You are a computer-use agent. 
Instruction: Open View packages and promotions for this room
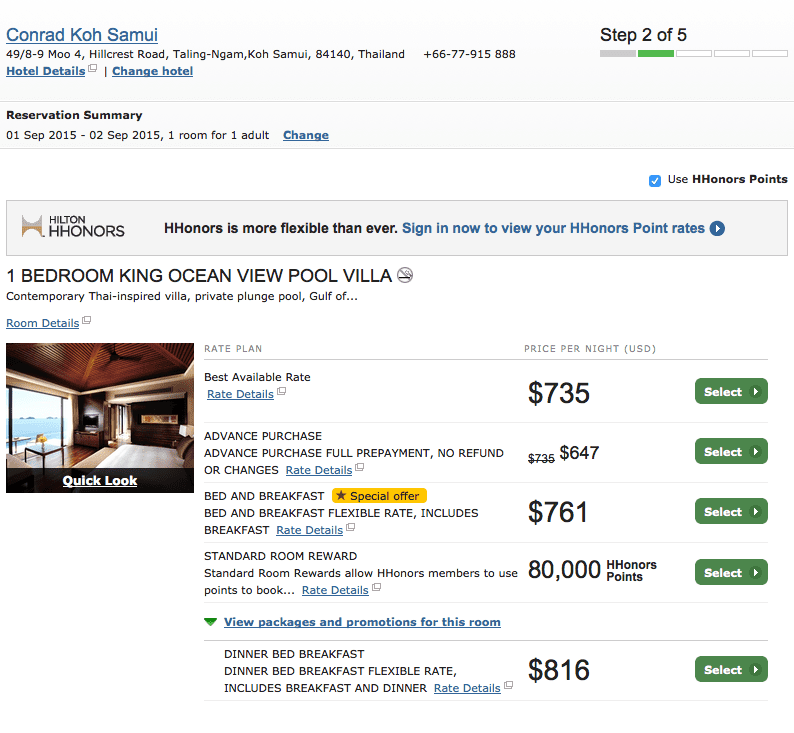click(362, 622)
